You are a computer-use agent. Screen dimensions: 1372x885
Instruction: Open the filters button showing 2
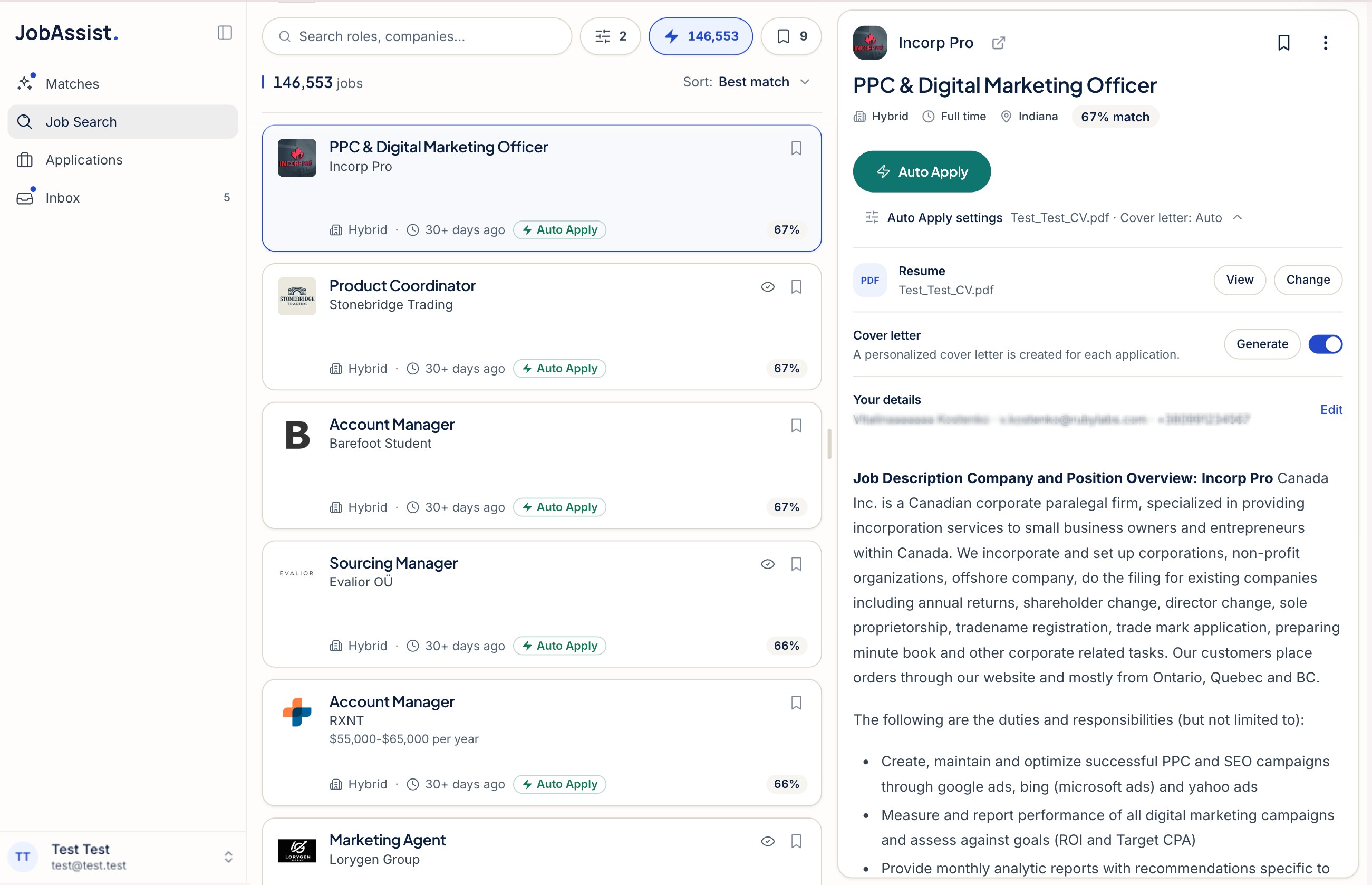tap(610, 36)
